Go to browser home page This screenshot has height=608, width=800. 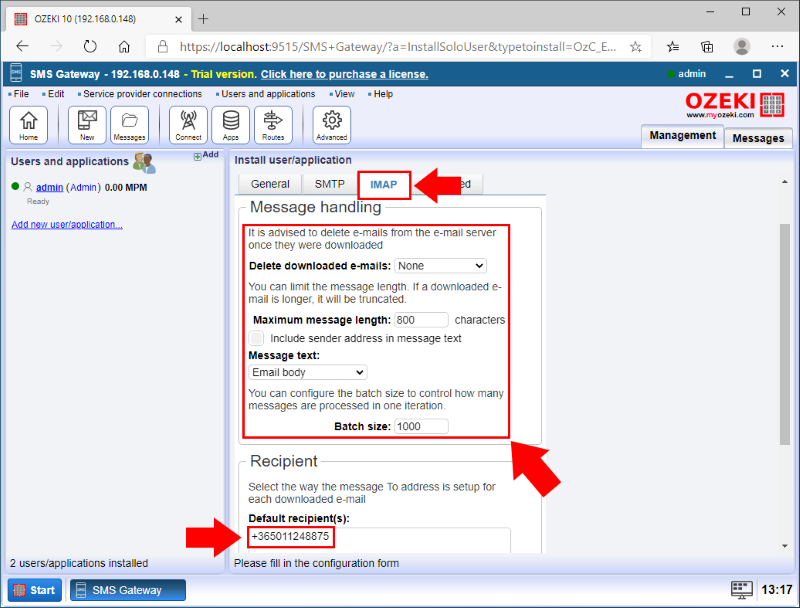click(x=124, y=47)
